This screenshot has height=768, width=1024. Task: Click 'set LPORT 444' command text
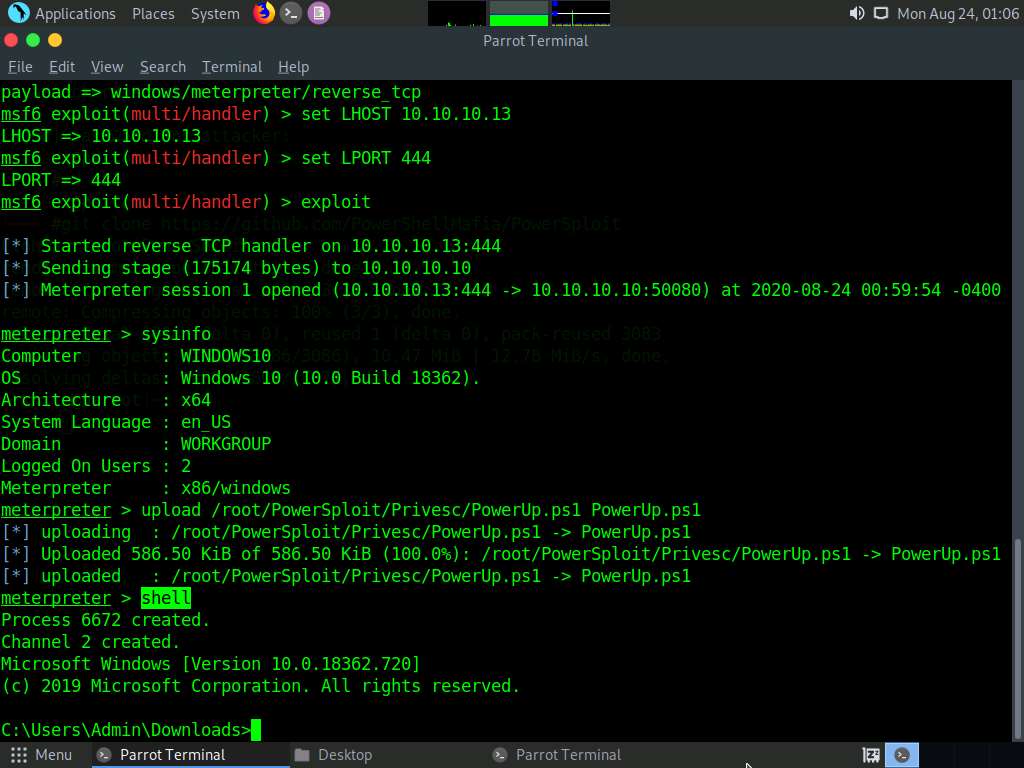(366, 157)
